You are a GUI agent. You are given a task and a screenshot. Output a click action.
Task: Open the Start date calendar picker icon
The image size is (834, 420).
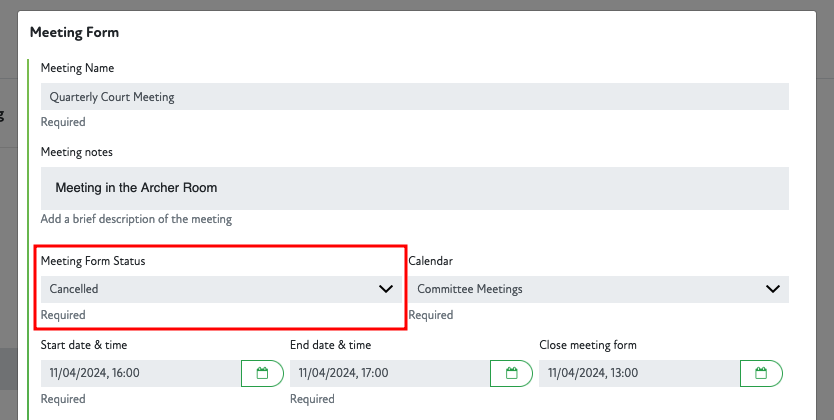tap(262, 373)
